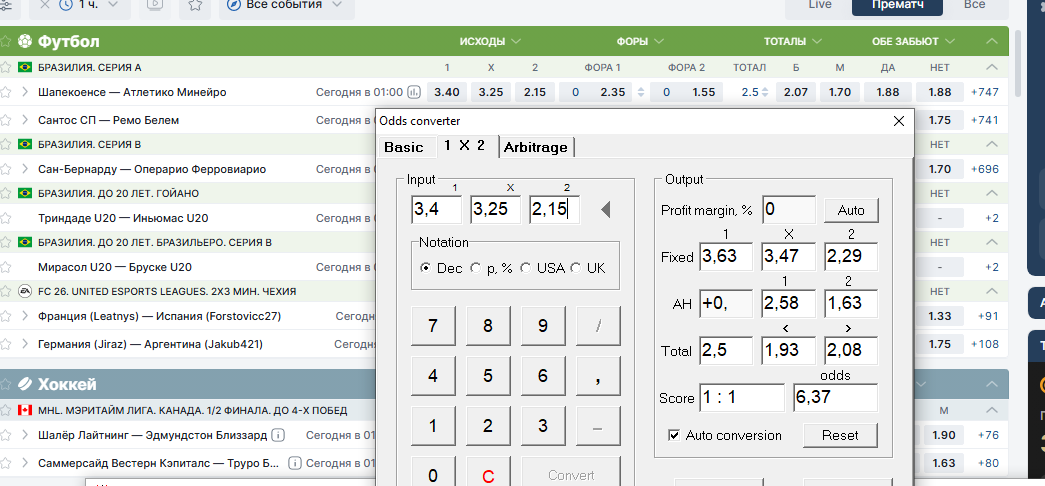
Task: Switch to the Basic tab
Action: pos(404,147)
